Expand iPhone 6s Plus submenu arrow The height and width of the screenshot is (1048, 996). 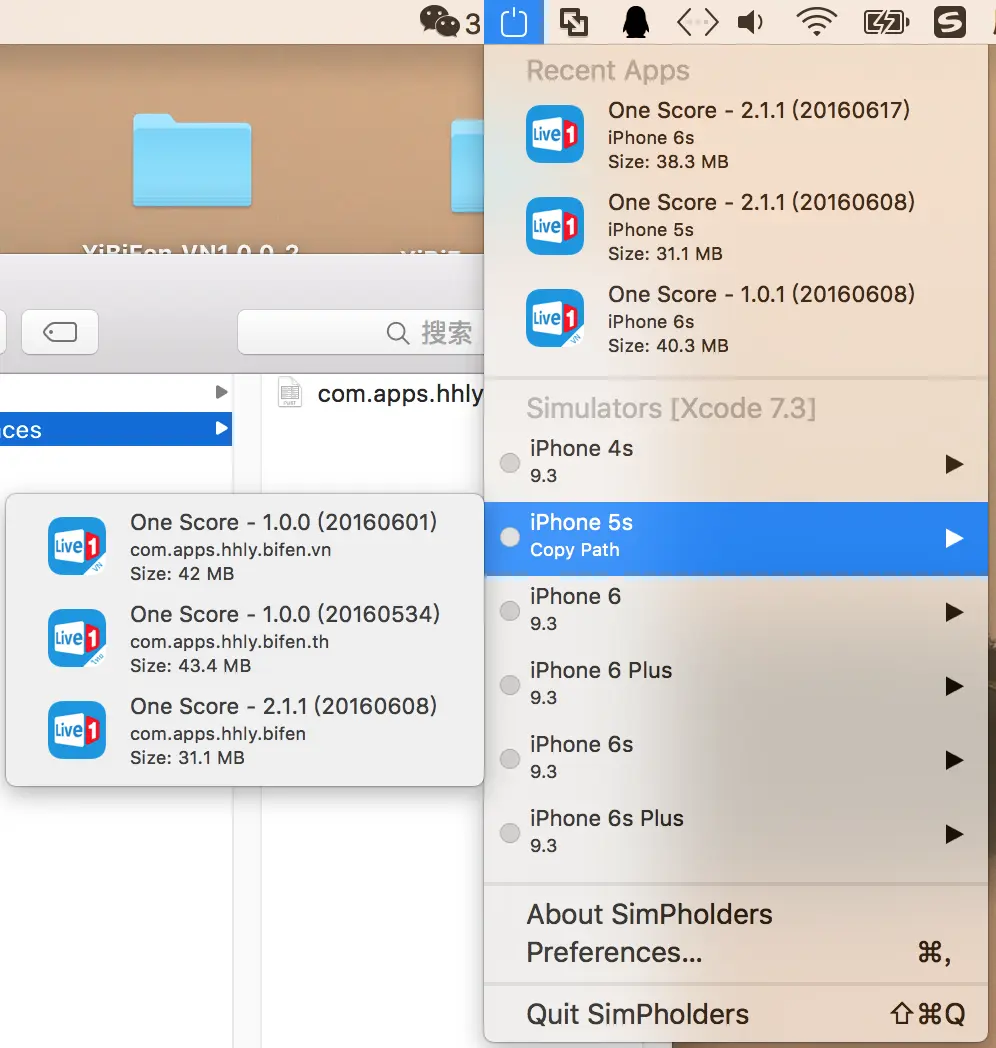tap(955, 834)
